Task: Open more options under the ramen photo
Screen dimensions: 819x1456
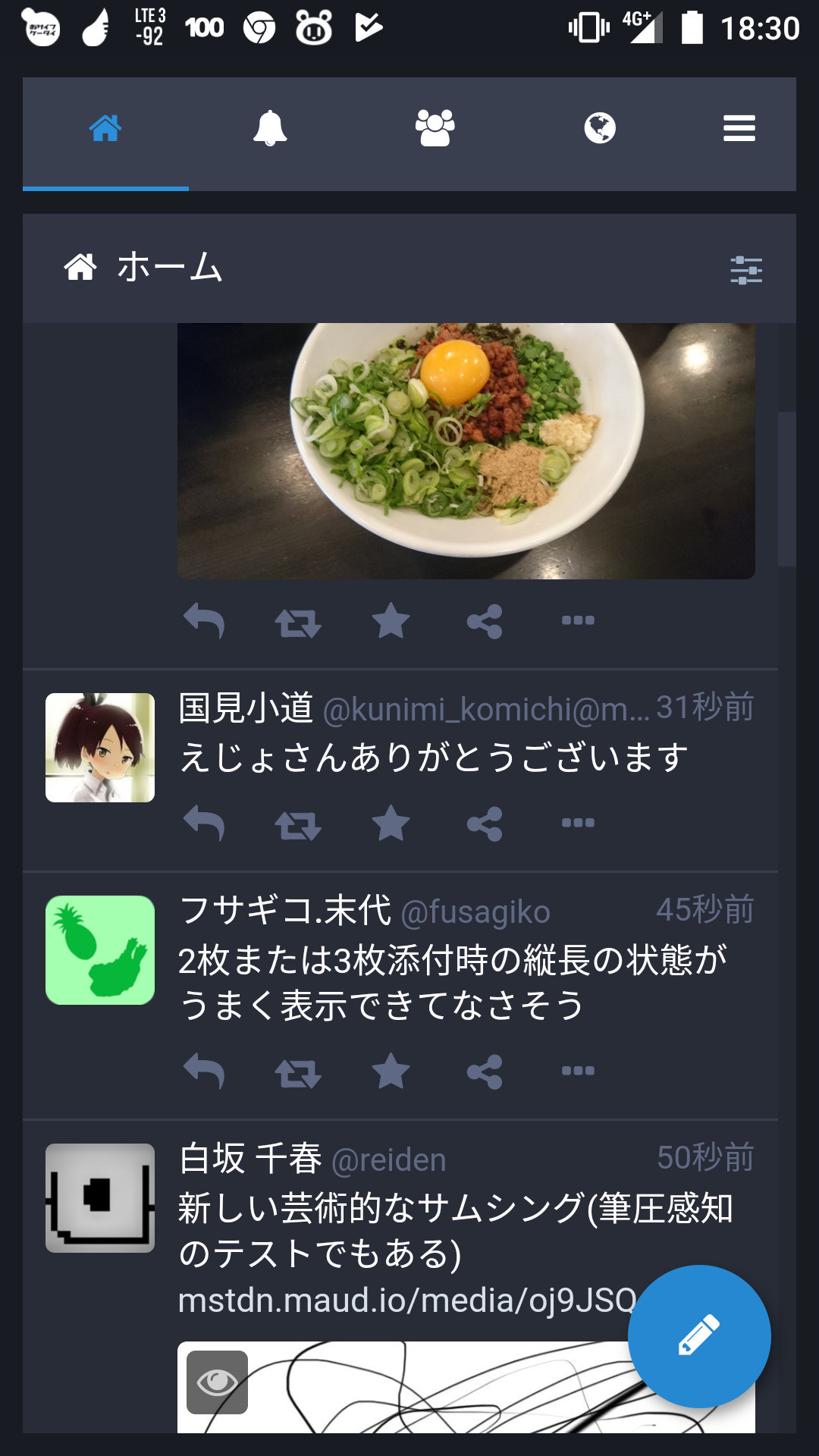Action: pos(578,620)
